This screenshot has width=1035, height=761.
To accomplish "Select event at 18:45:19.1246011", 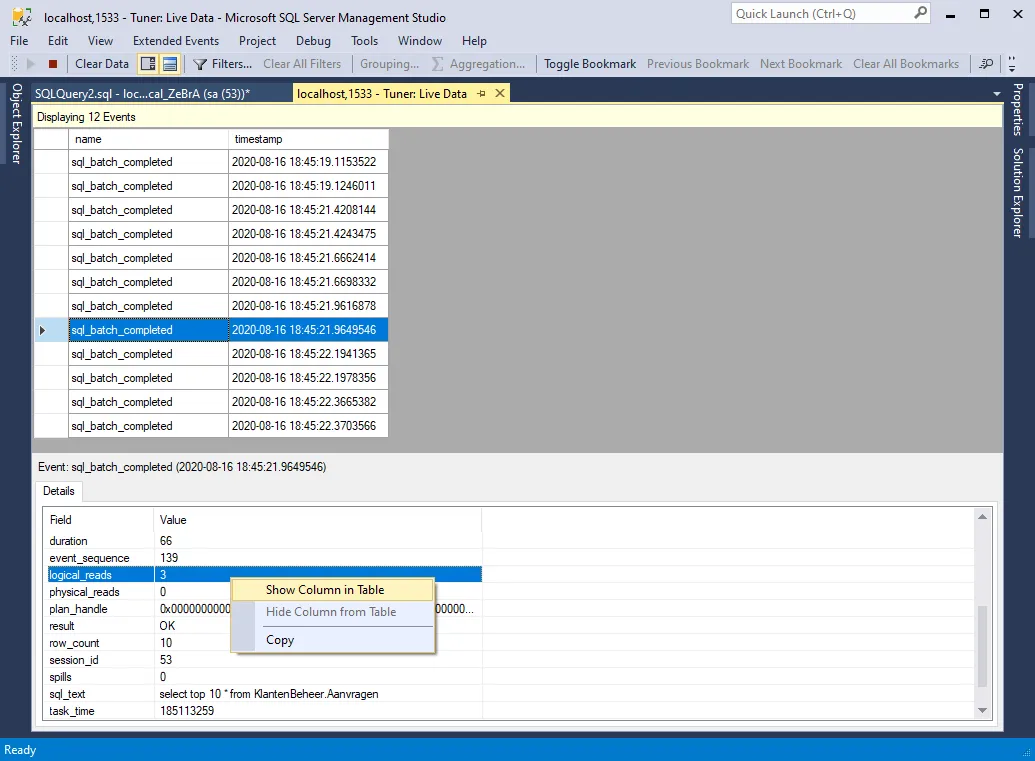I will point(228,186).
